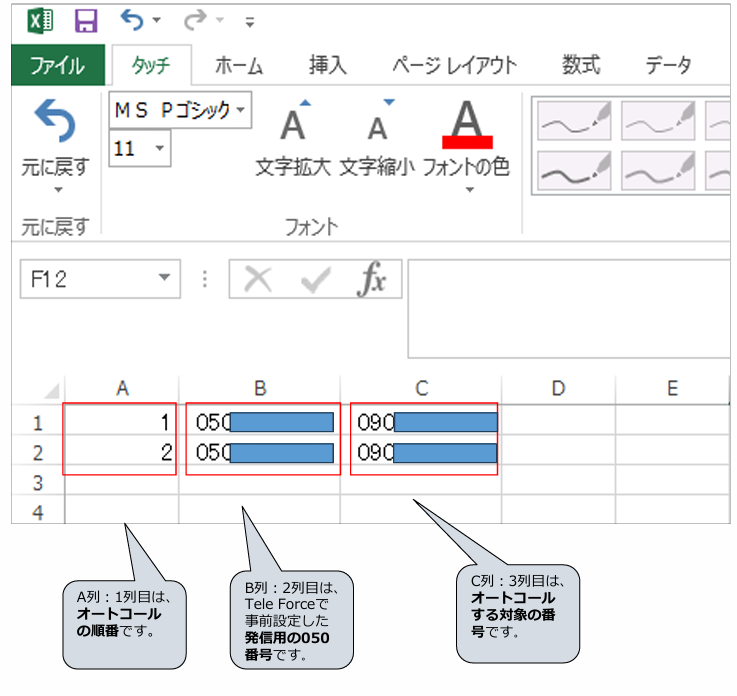Select column C header
The image size is (737, 696).
pos(421,389)
